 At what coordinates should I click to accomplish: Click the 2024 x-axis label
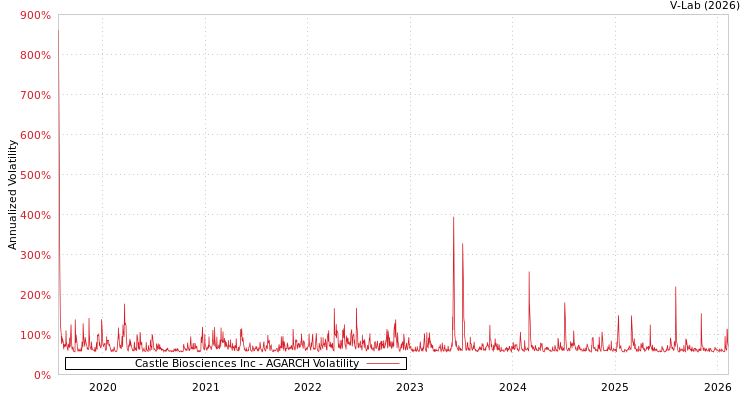(x=513, y=387)
